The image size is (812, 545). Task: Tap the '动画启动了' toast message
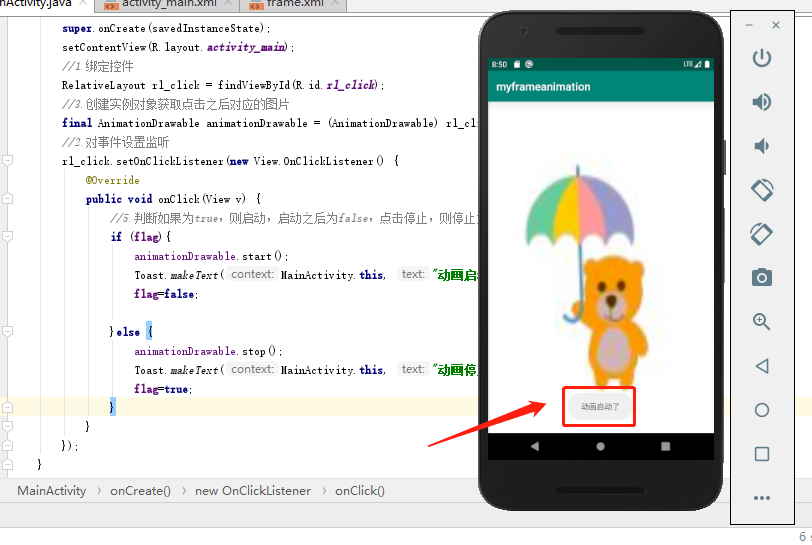pyautogui.click(x=600, y=407)
